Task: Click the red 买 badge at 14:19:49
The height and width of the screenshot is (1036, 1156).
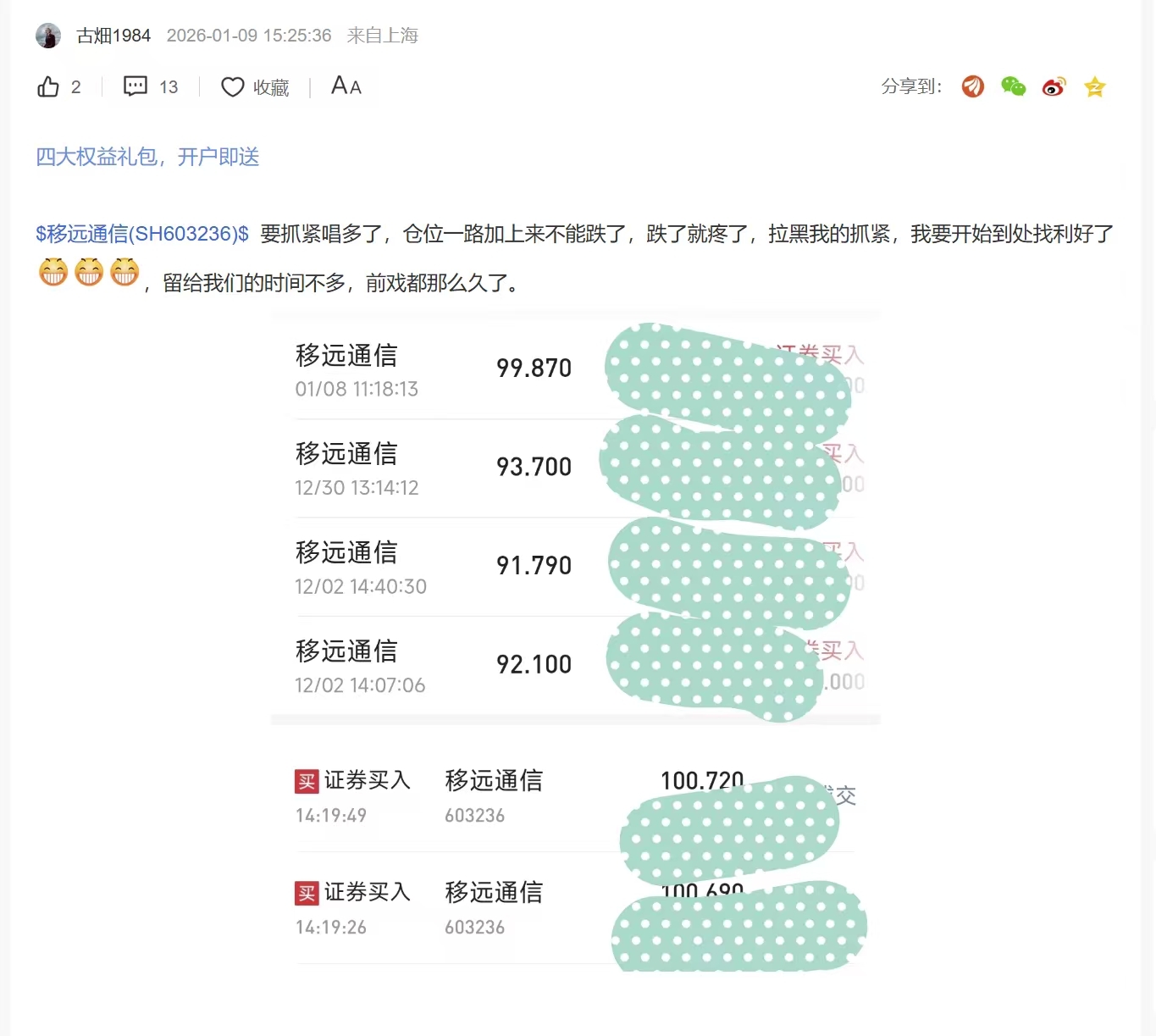Action: click(307, 781)
